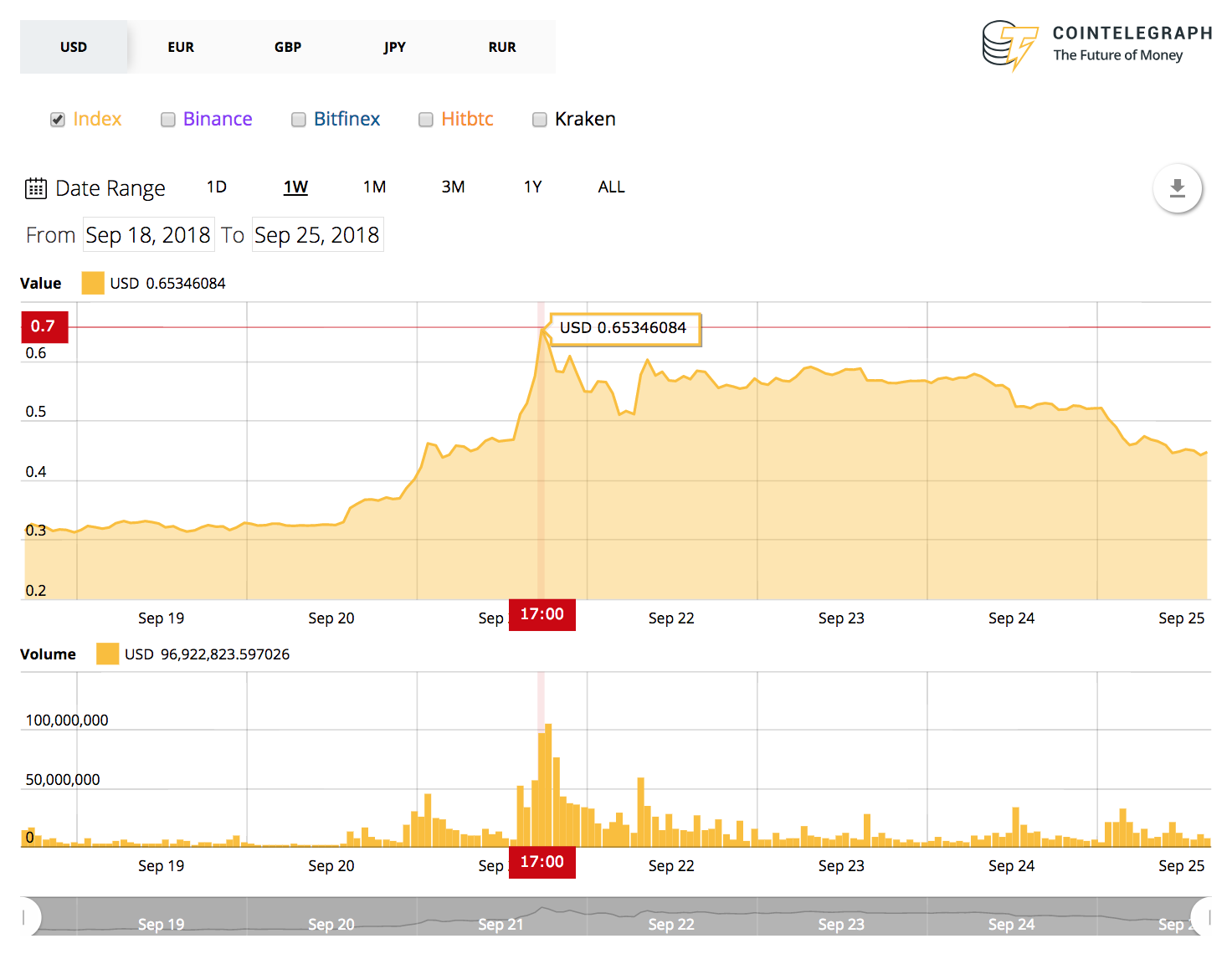
Task: Enable the Hitbtc checkbox
Action: [x=426, y=120]
